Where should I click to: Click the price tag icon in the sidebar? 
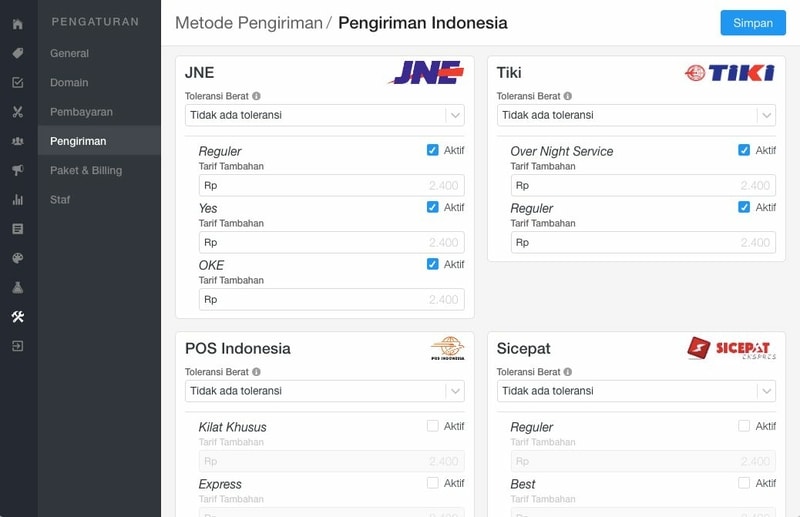pyautogui.click(x=18, y=53)
